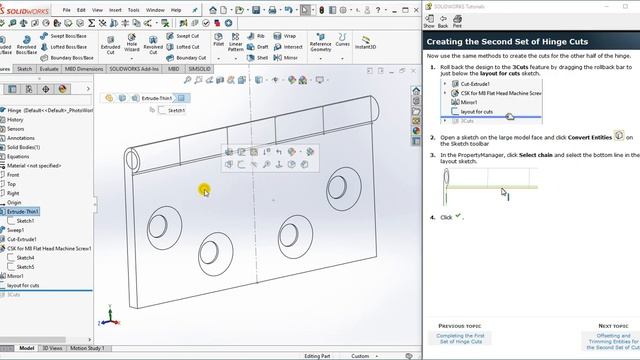This screenshot has width=640, height=360.
Task: Click Back in SOLIDWORKS Tutorials window
Action: point(443,22)
